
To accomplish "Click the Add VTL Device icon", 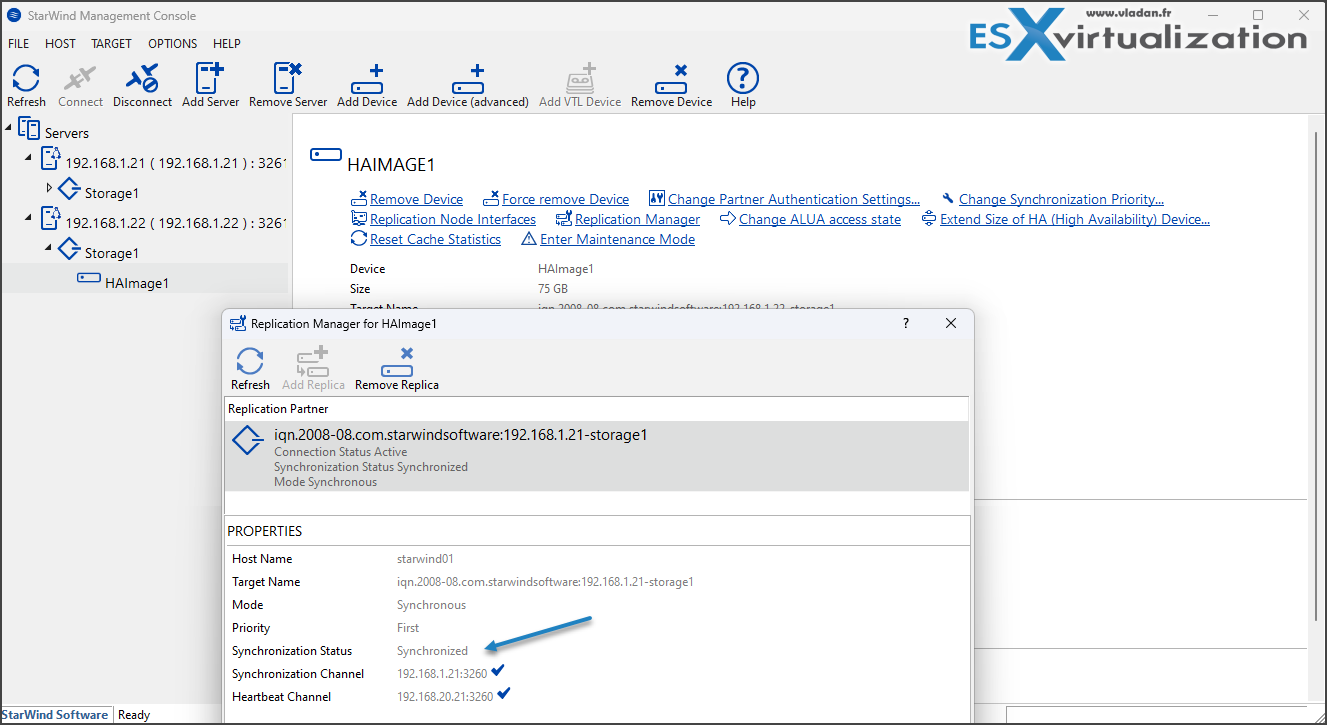I will pos(580,79).
